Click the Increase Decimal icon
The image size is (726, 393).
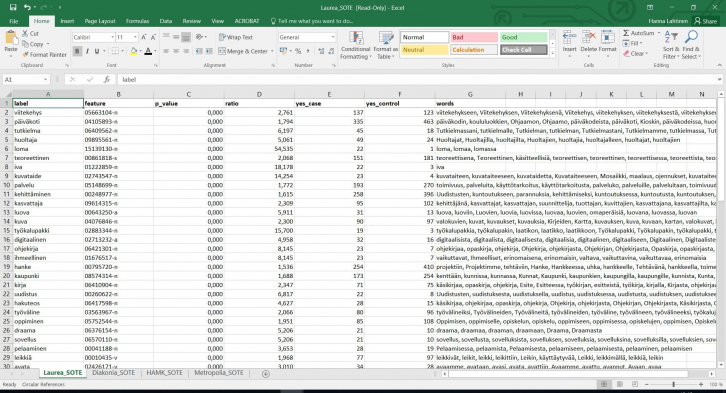tap(321, 51)
